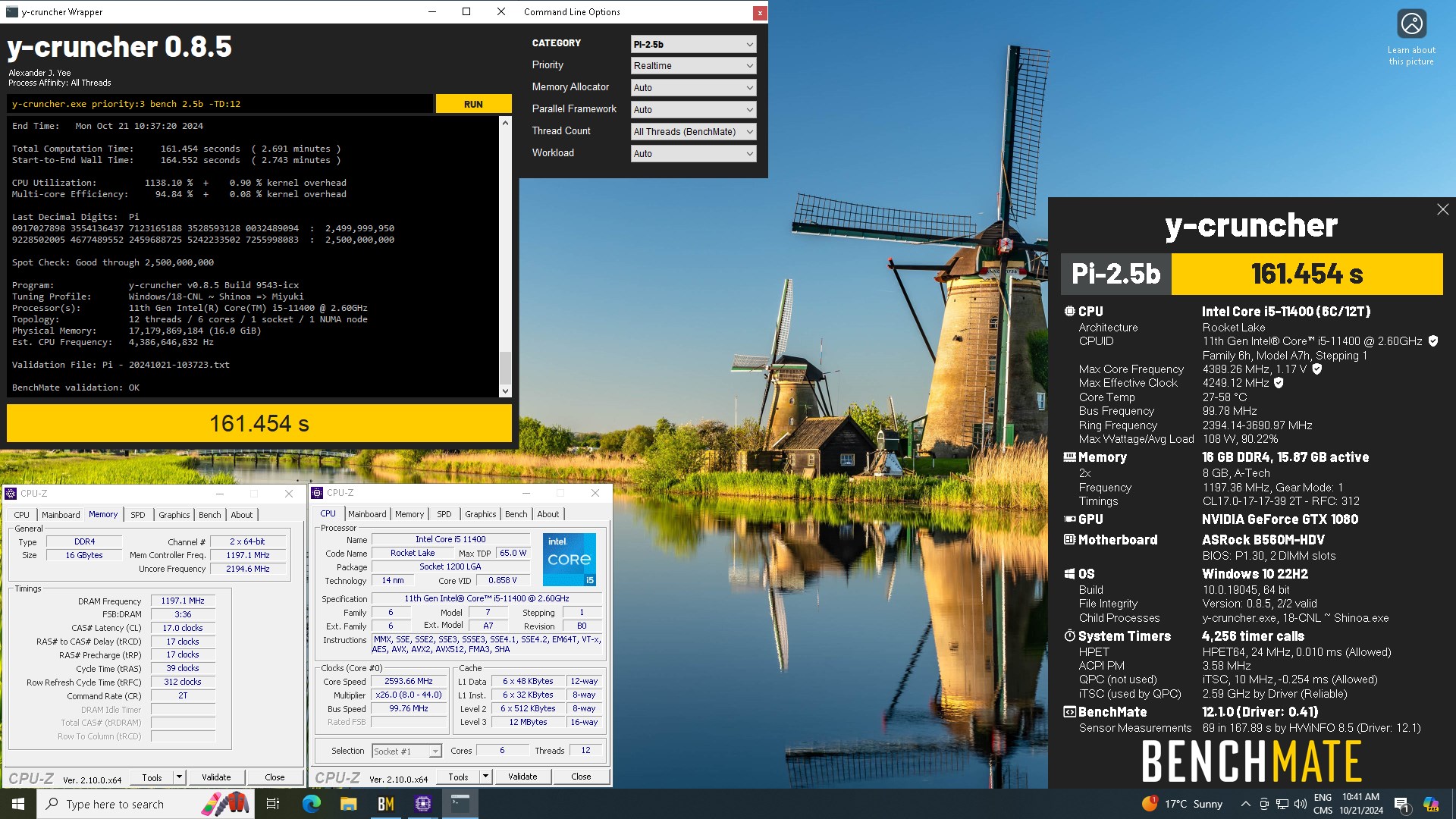Show hidden system tray icons
This screenshot has height=819, width=1456.
tap(1245, 804)
